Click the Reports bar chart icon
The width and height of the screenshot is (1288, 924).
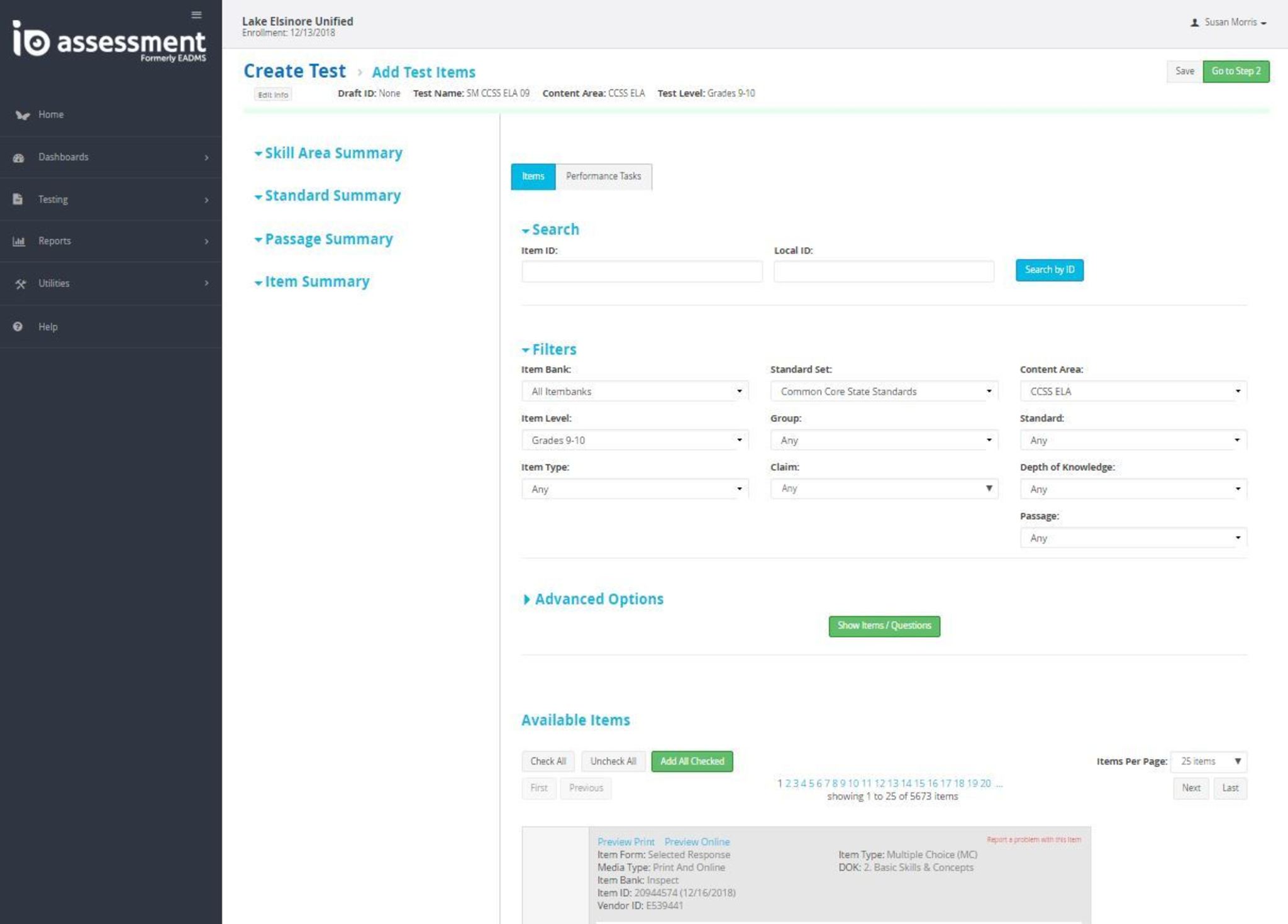point(19,241)
